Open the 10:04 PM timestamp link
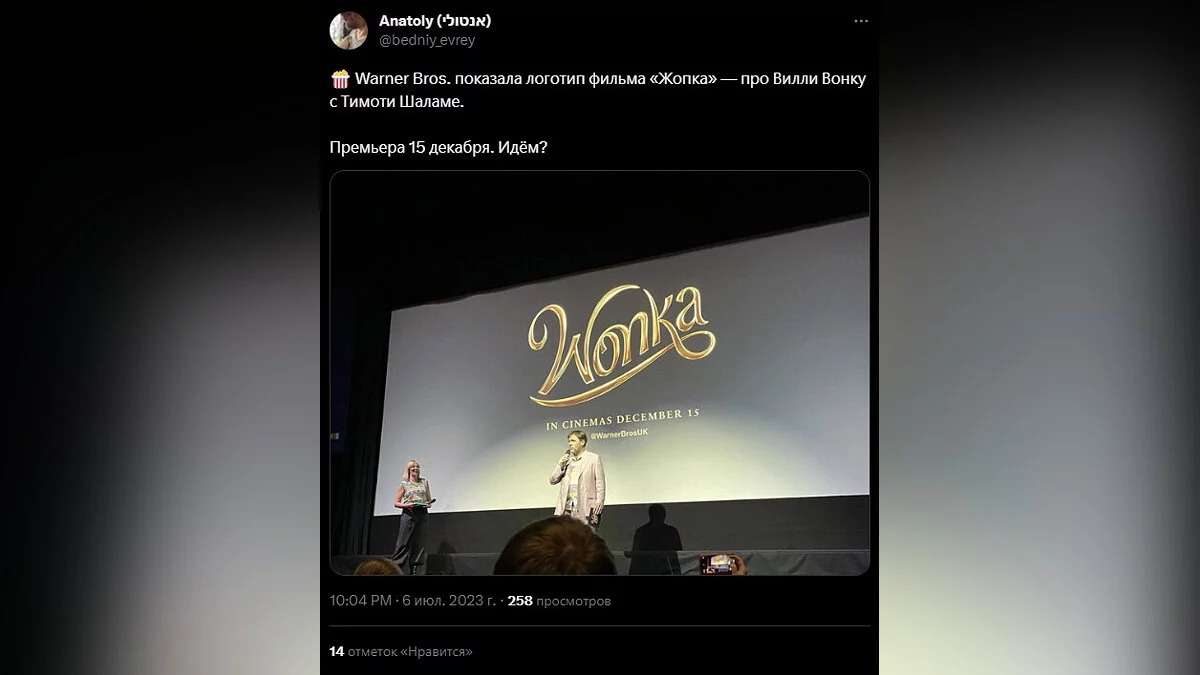This screenshot has height=675, width=1200. coord(360,601)
